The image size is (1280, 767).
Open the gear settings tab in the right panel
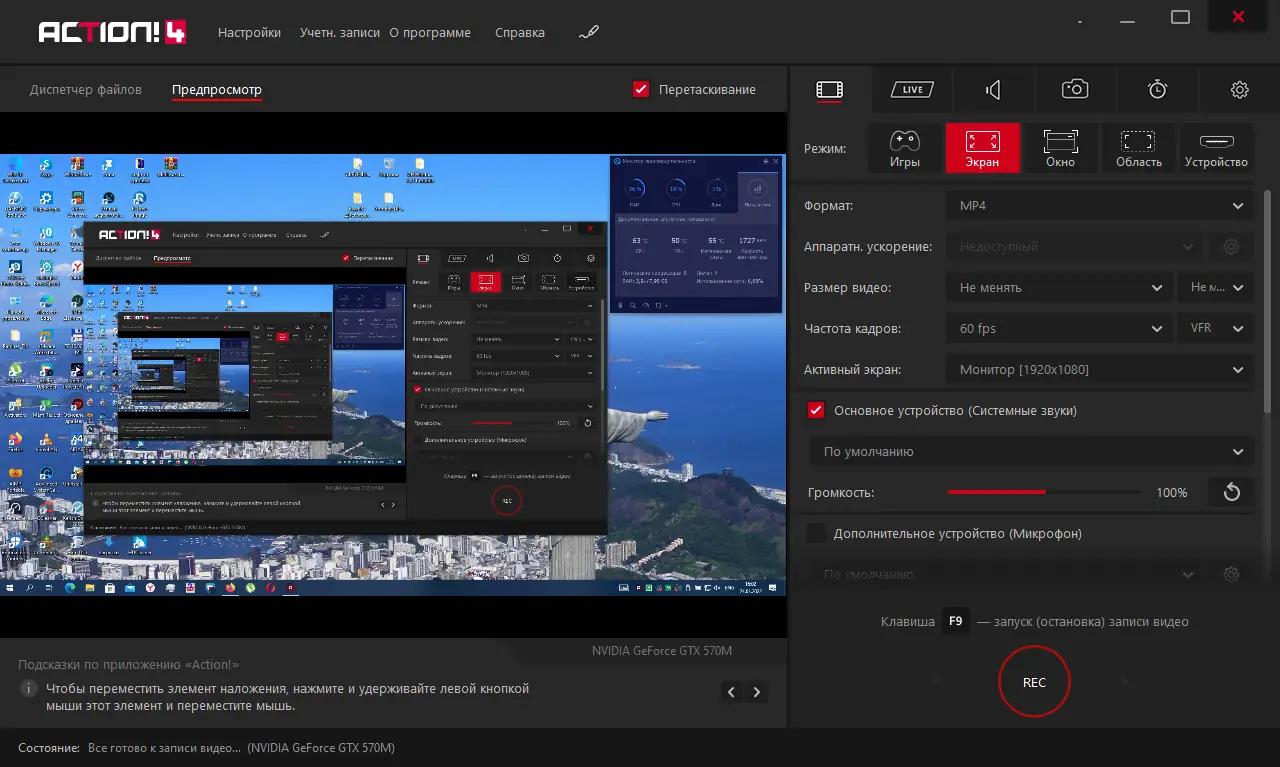(1240, 90)
